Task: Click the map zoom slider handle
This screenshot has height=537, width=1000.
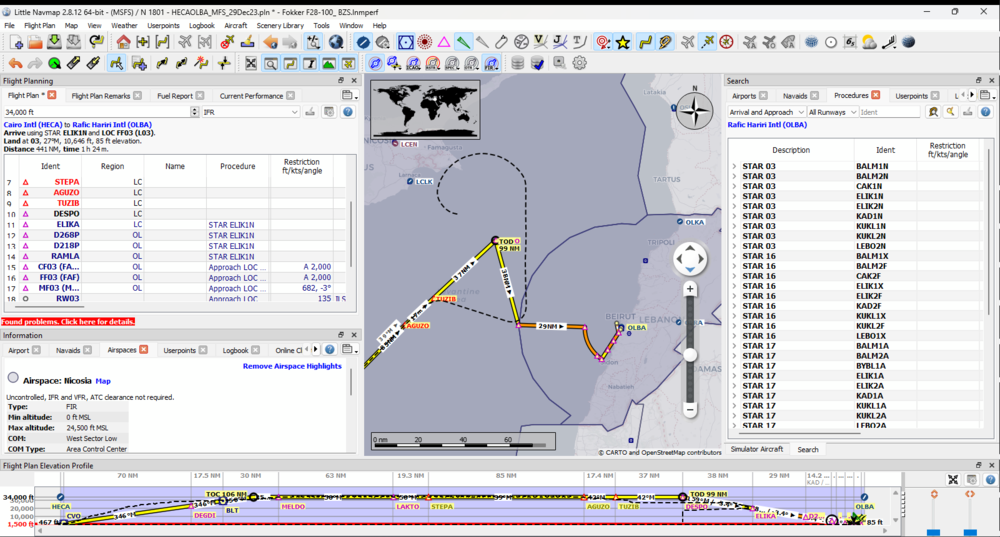Action: coord(690,354)
